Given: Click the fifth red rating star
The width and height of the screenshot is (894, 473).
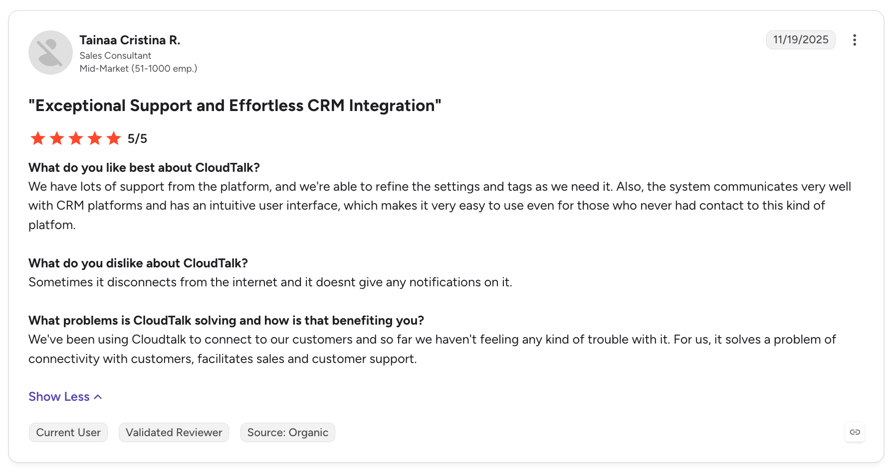Looking at the screenshot, I should point(114,138).
